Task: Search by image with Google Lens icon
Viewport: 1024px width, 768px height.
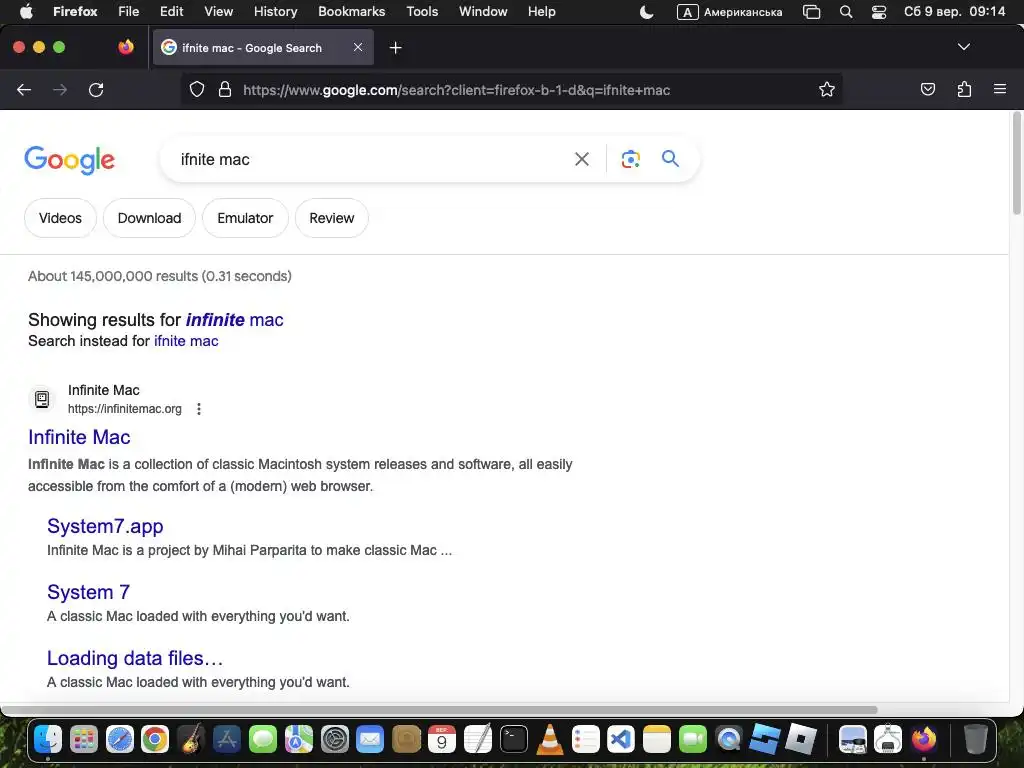Action: tap(630, 159)
